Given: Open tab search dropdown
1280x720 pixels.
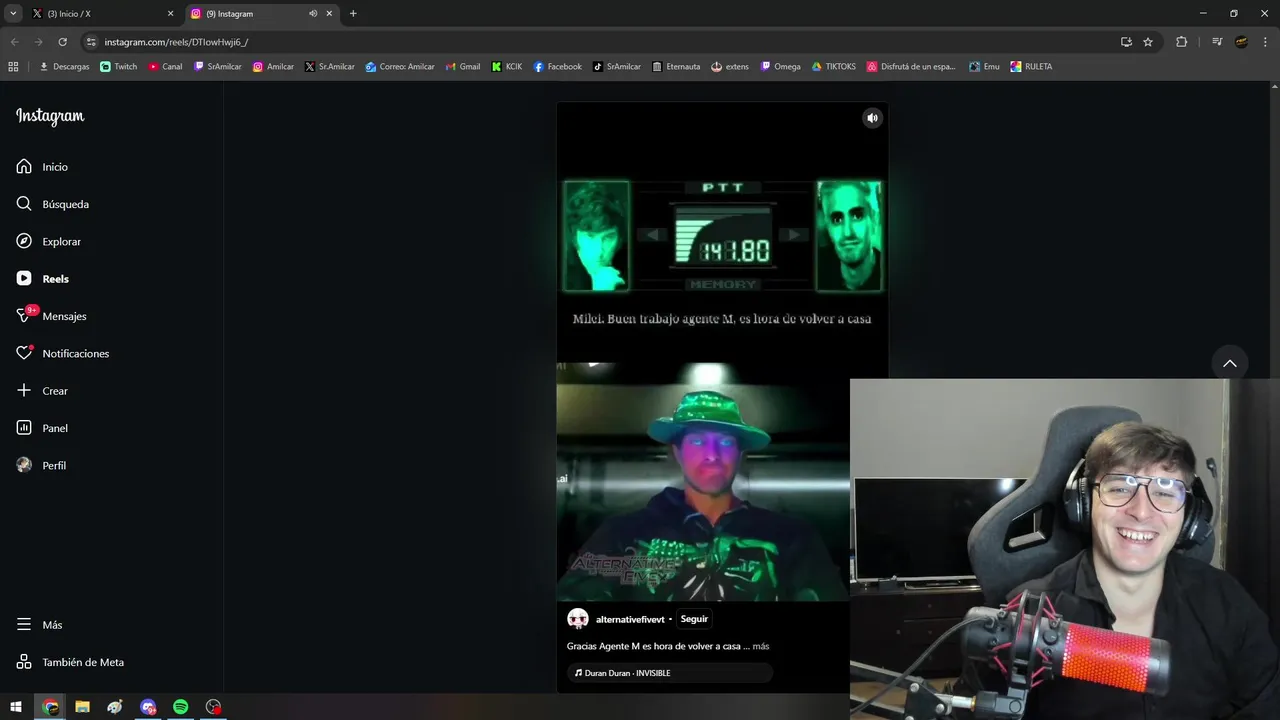Looking at the screenshot, I should click(x=13, y=14).
